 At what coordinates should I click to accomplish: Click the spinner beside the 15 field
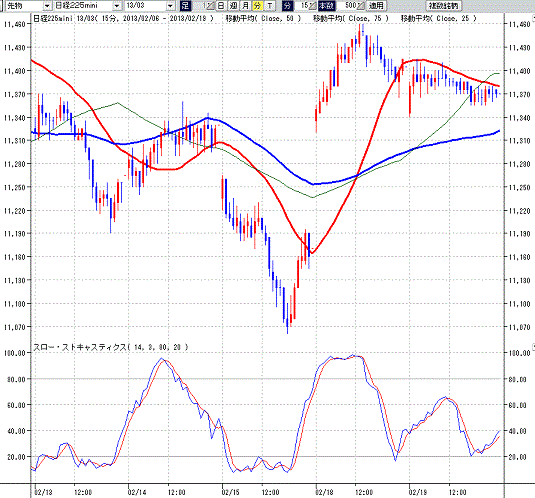point(312,5)
